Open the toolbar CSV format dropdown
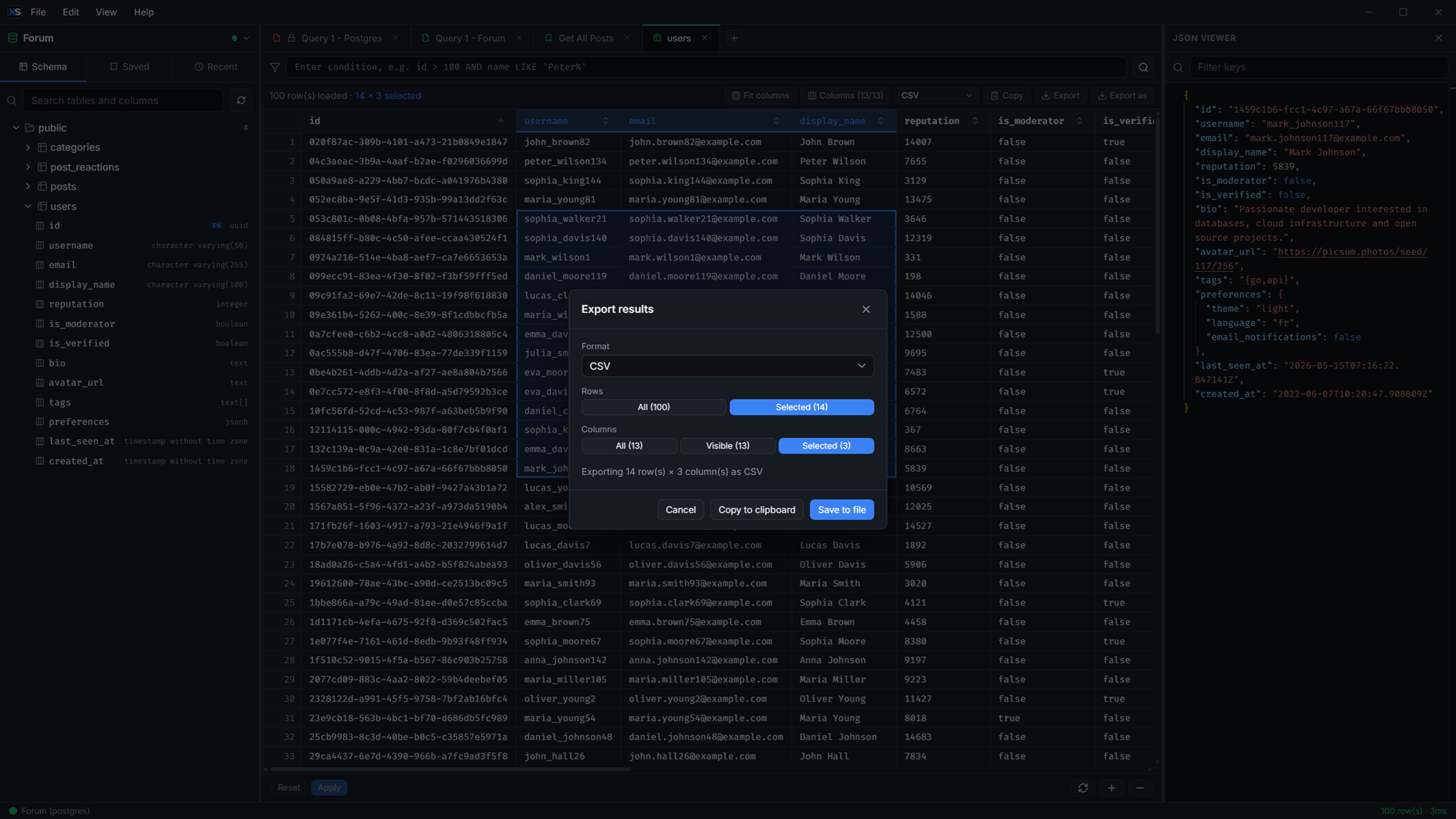 (x=936, y=95)
